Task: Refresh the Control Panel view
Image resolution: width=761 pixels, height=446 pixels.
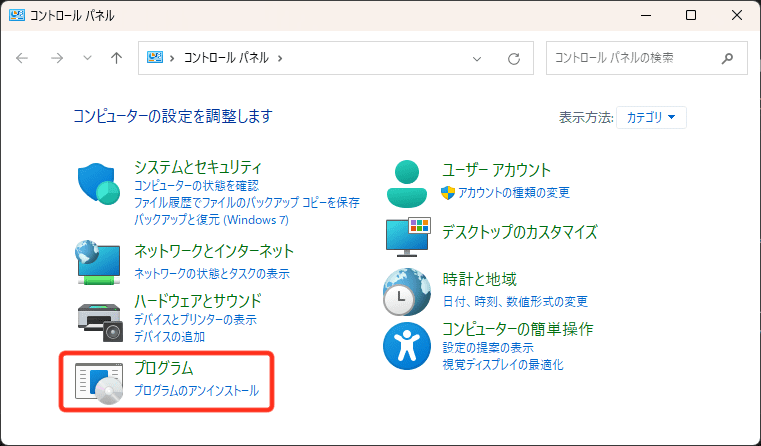Action: [x=514, y=59]
